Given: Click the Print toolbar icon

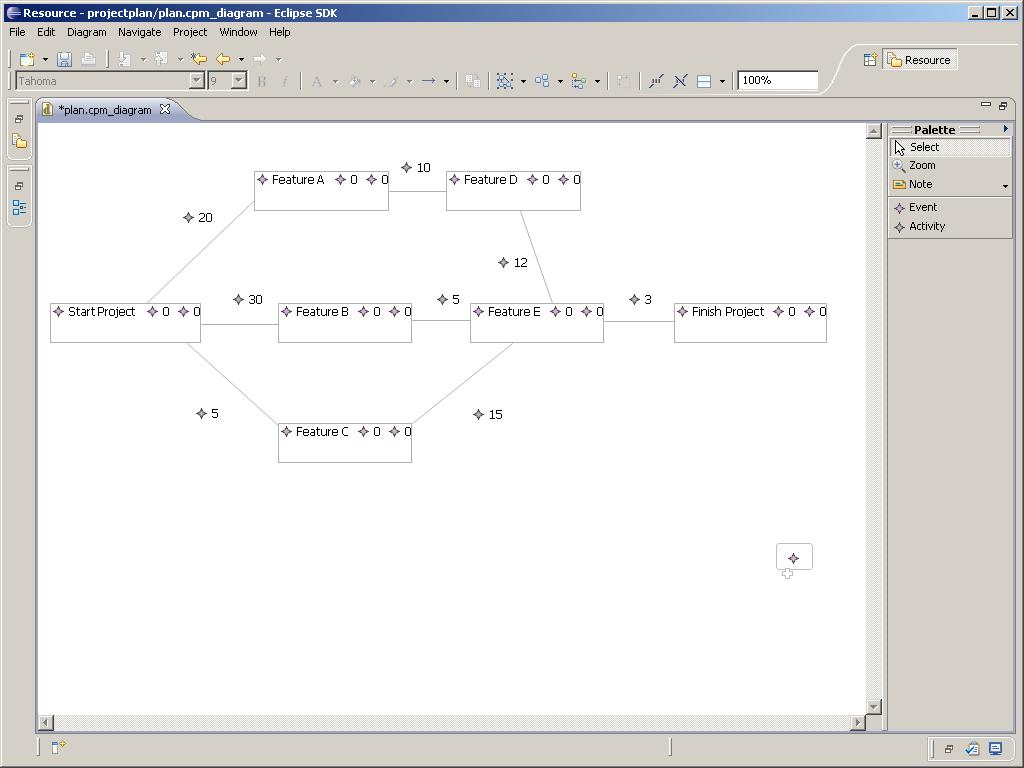Looking at the screenshot, I should pos(88,59).
